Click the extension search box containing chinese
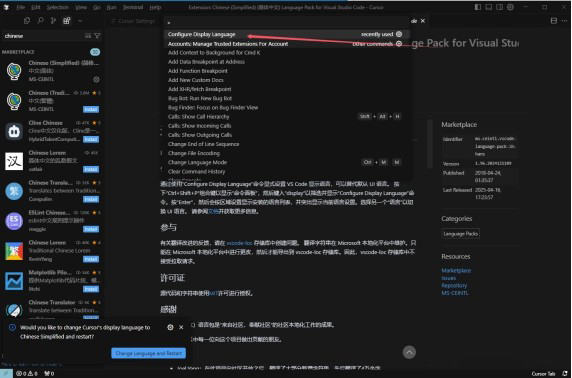 (x=44, y=36)
